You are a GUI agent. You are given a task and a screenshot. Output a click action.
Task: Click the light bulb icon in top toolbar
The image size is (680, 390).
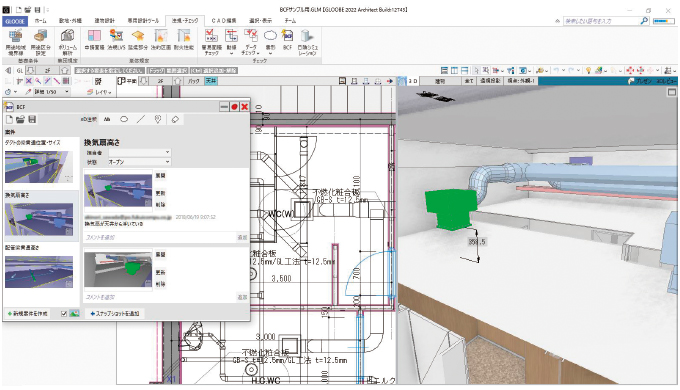(588, 70)
